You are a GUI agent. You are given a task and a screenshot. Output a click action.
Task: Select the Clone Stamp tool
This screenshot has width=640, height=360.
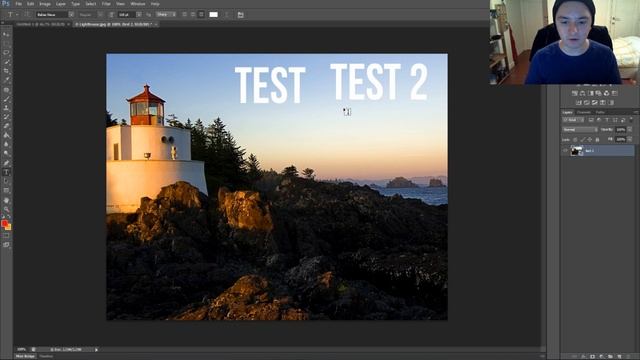[x=6, y=108]
